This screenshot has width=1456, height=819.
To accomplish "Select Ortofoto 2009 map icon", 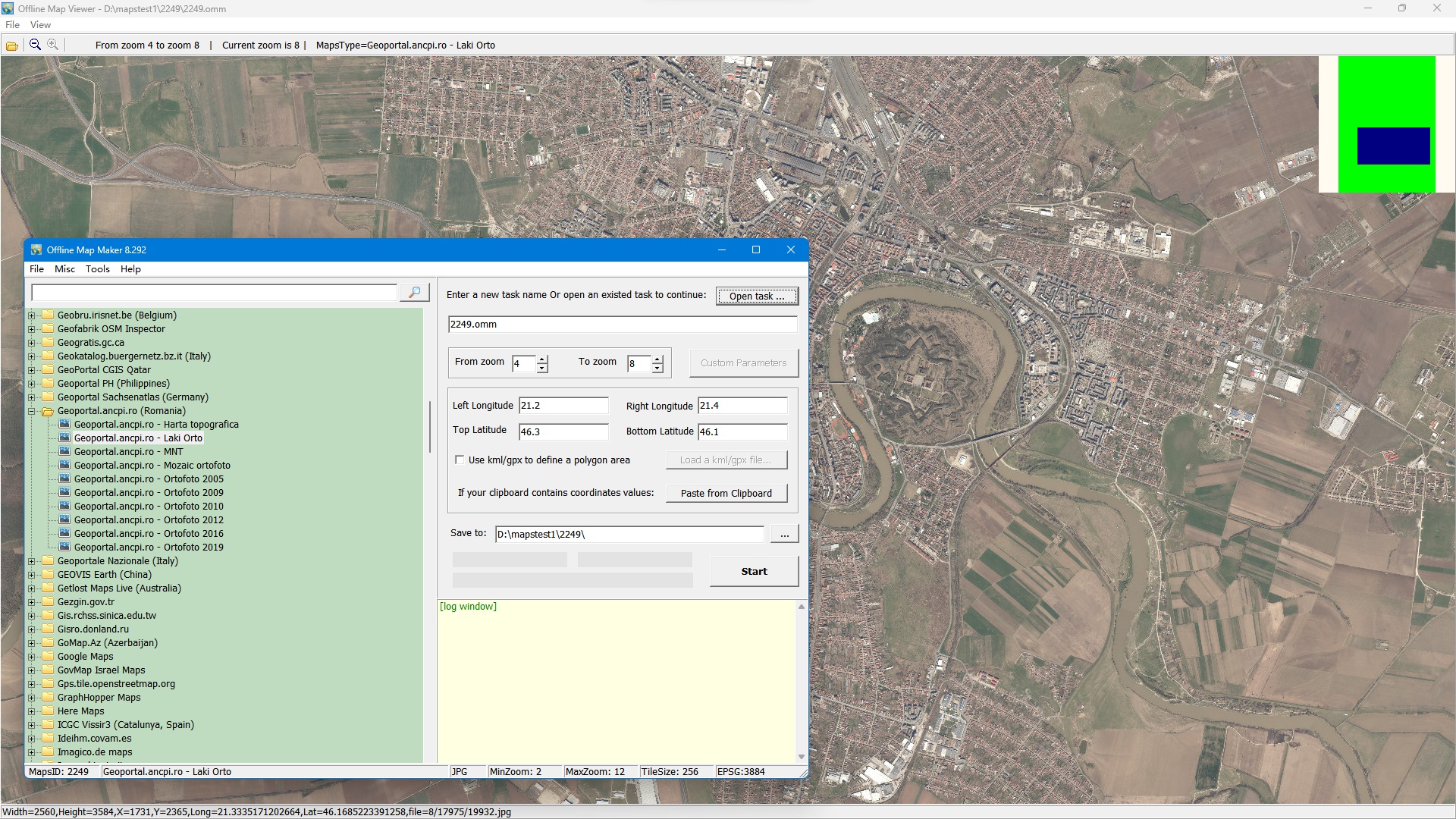I will [64, 493].
